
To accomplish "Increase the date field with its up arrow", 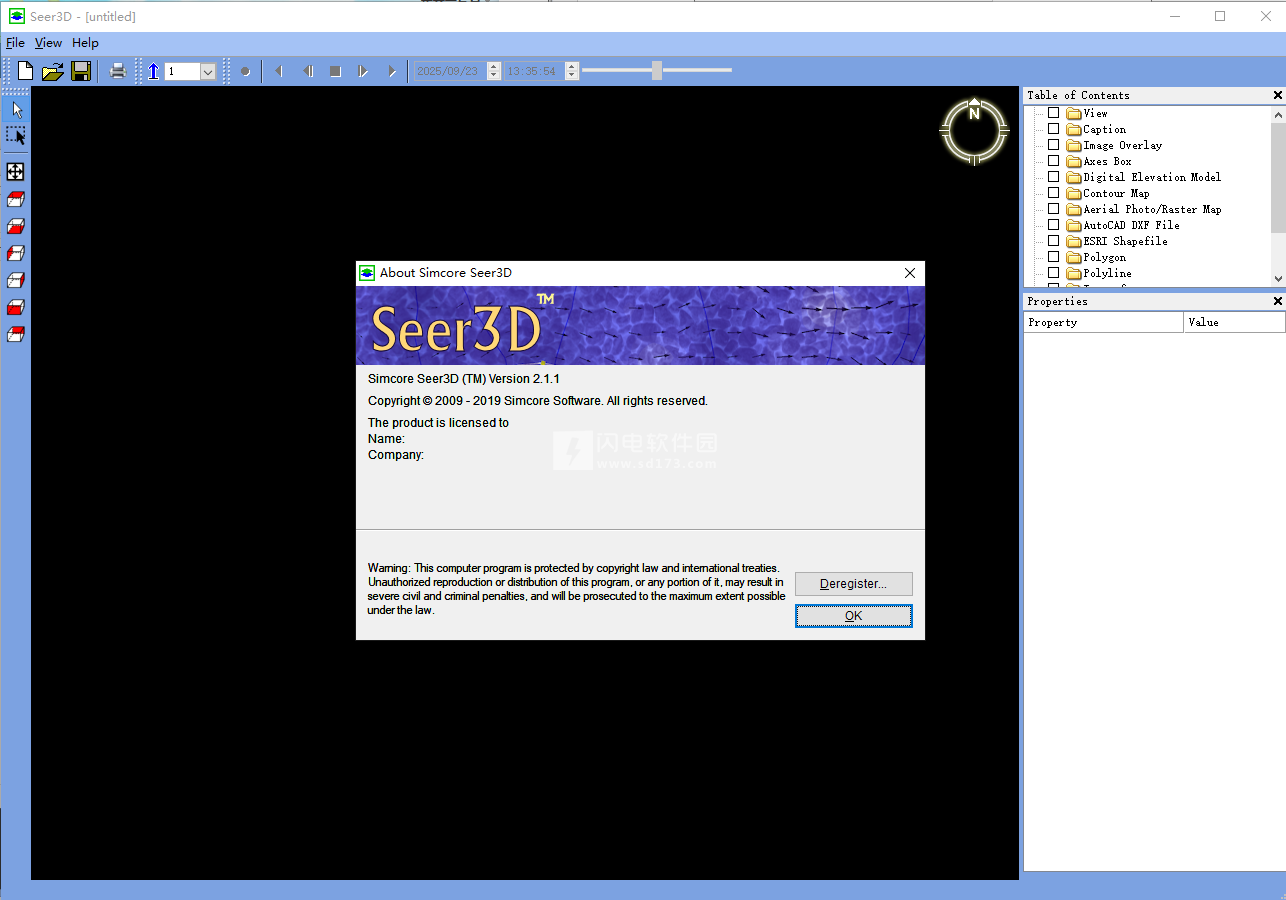I will tap(493, 67).
